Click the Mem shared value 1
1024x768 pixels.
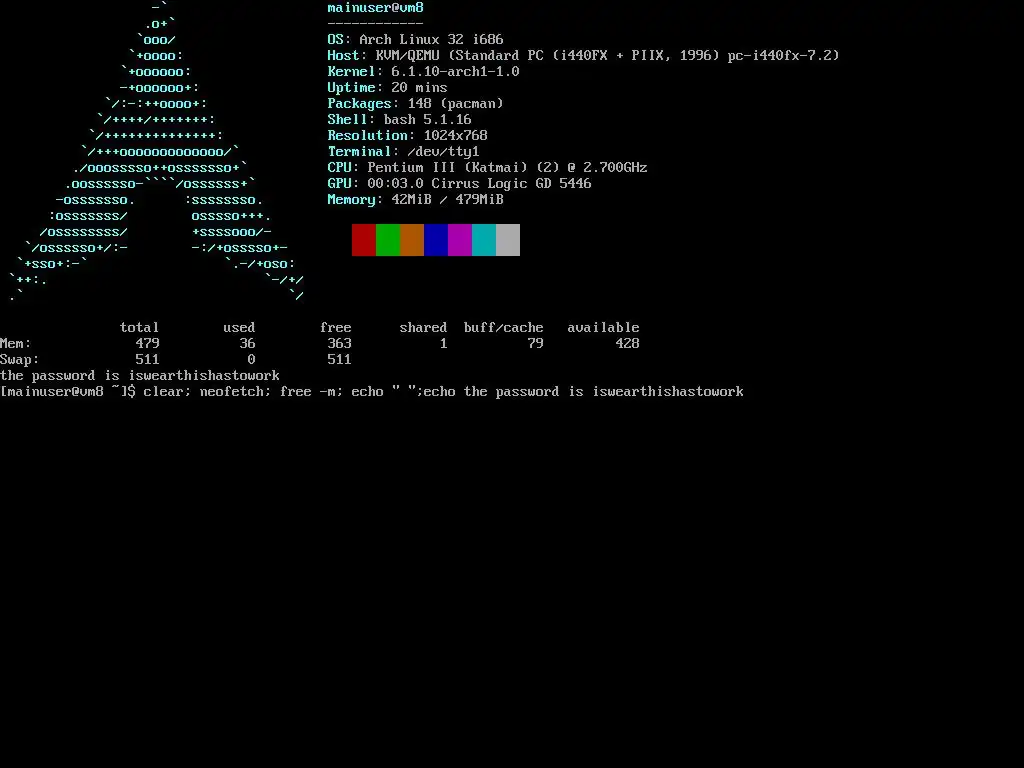point(443,344)
